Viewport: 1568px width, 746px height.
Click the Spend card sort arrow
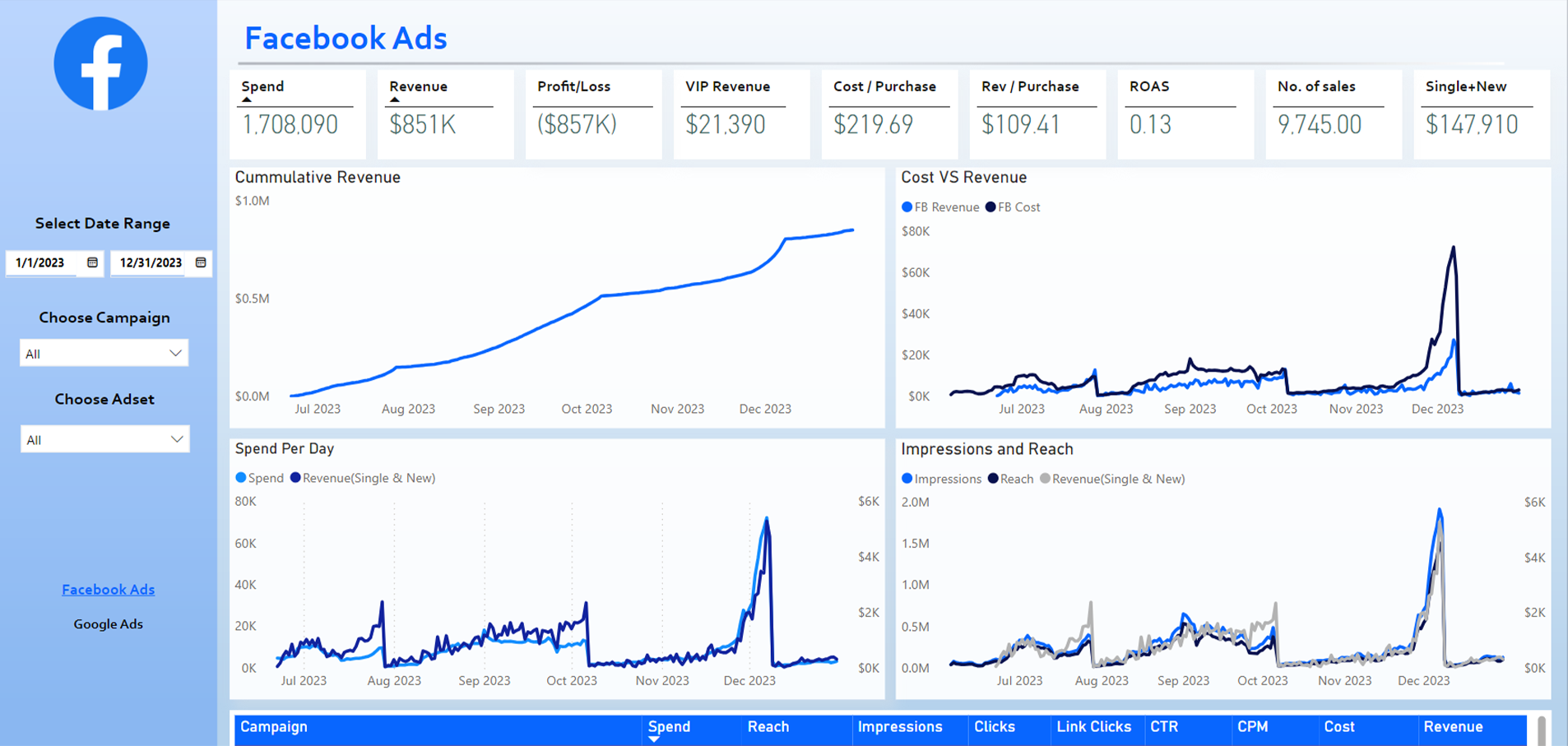pyautogui.click(x=247, y=100)
